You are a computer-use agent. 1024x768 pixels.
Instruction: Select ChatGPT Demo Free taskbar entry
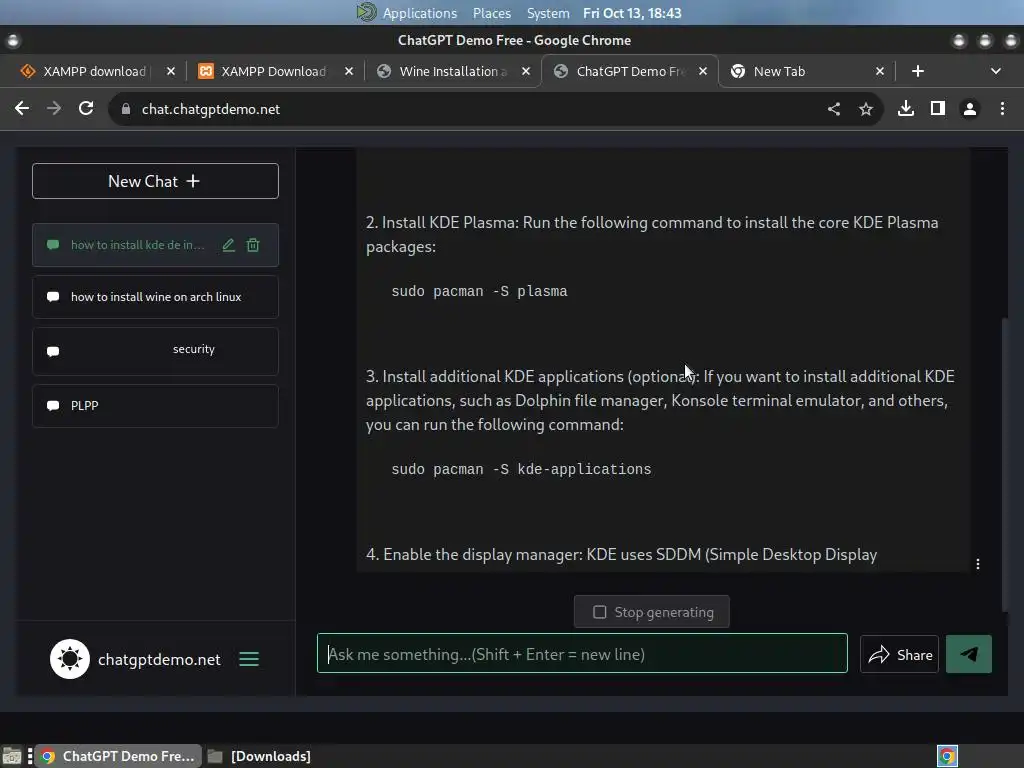pyautogui.click(x=119, y=756)
